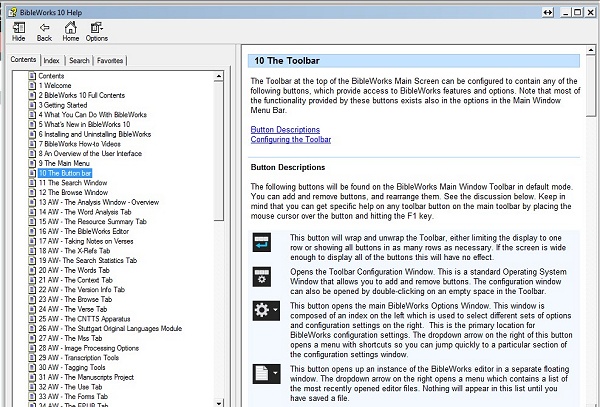The height and width of the screenshot is (407, 600).
Task: Click the help page scrollbar thumb
Action: pyautogui.click(x=590, y=85)
